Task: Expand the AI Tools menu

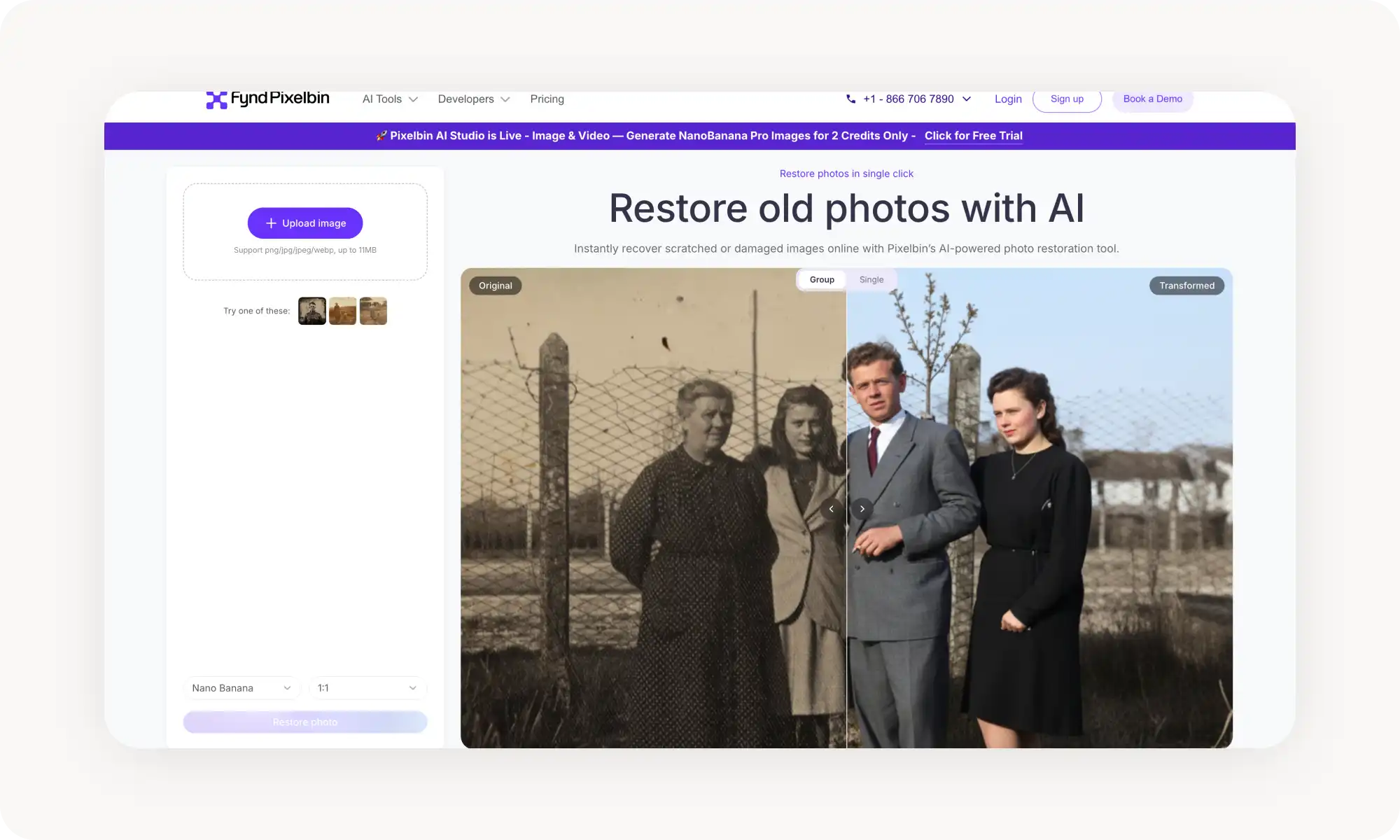Action: point(389,99)
